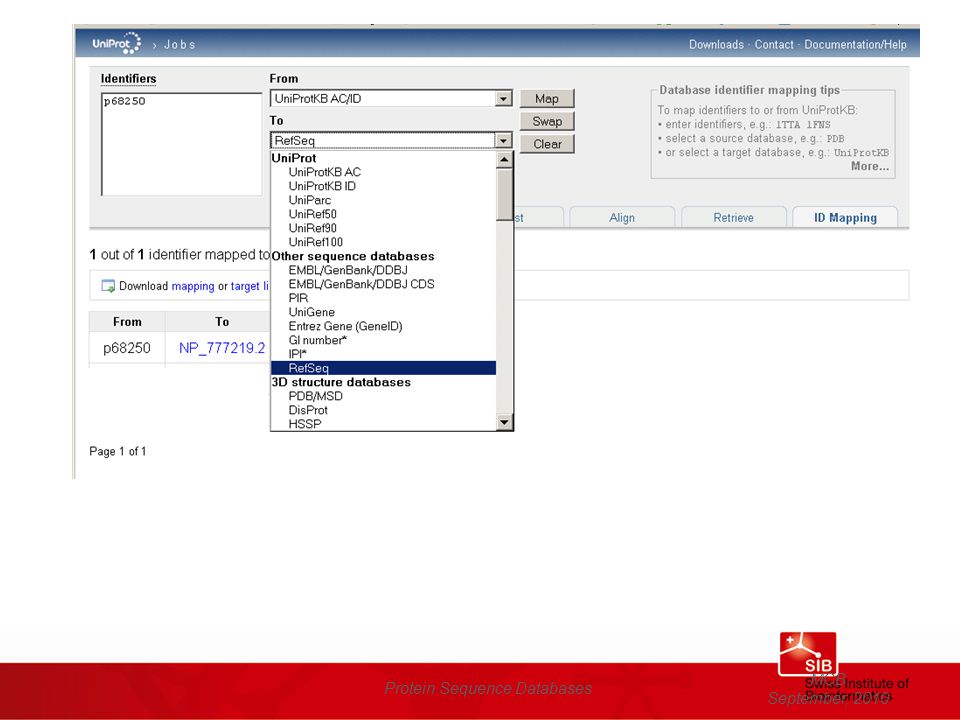Open NP_777219.2 result link
This screenshot has width=960, height=720.
[222, 348]
